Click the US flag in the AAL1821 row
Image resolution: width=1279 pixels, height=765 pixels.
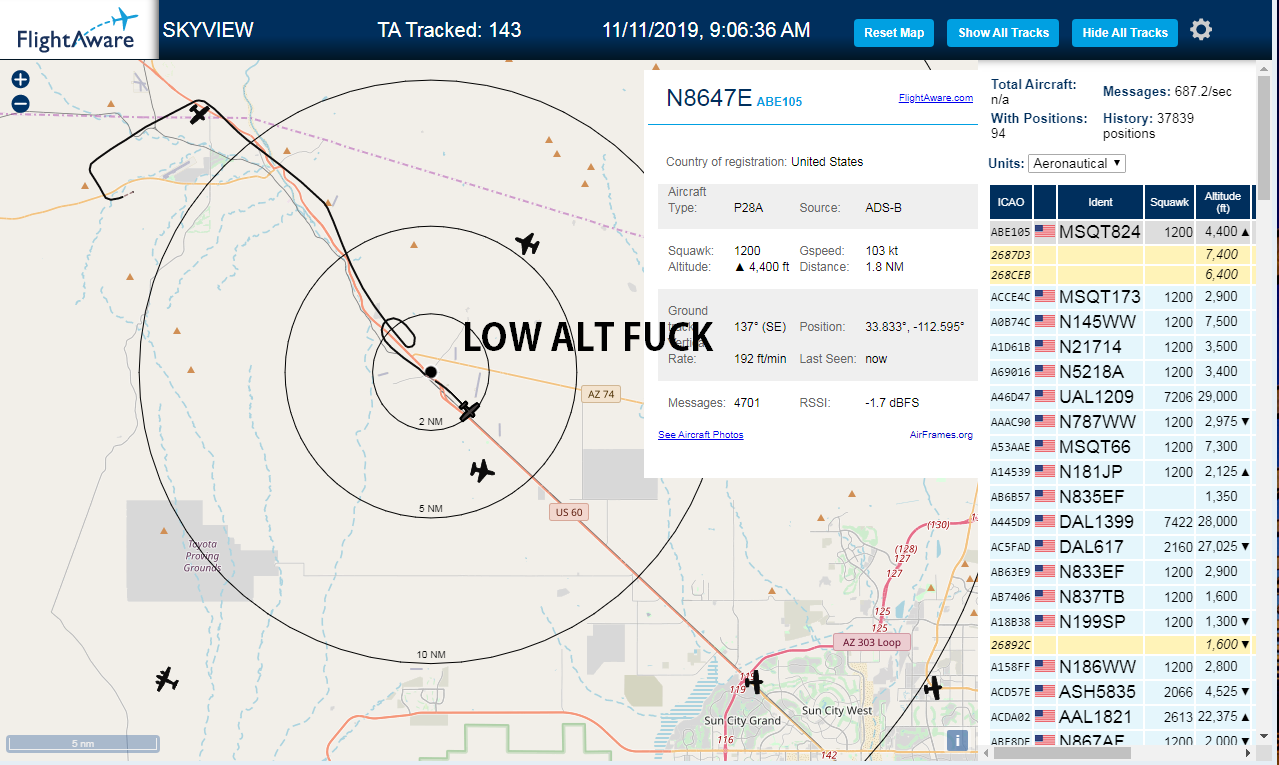(x=1045, y=717)
